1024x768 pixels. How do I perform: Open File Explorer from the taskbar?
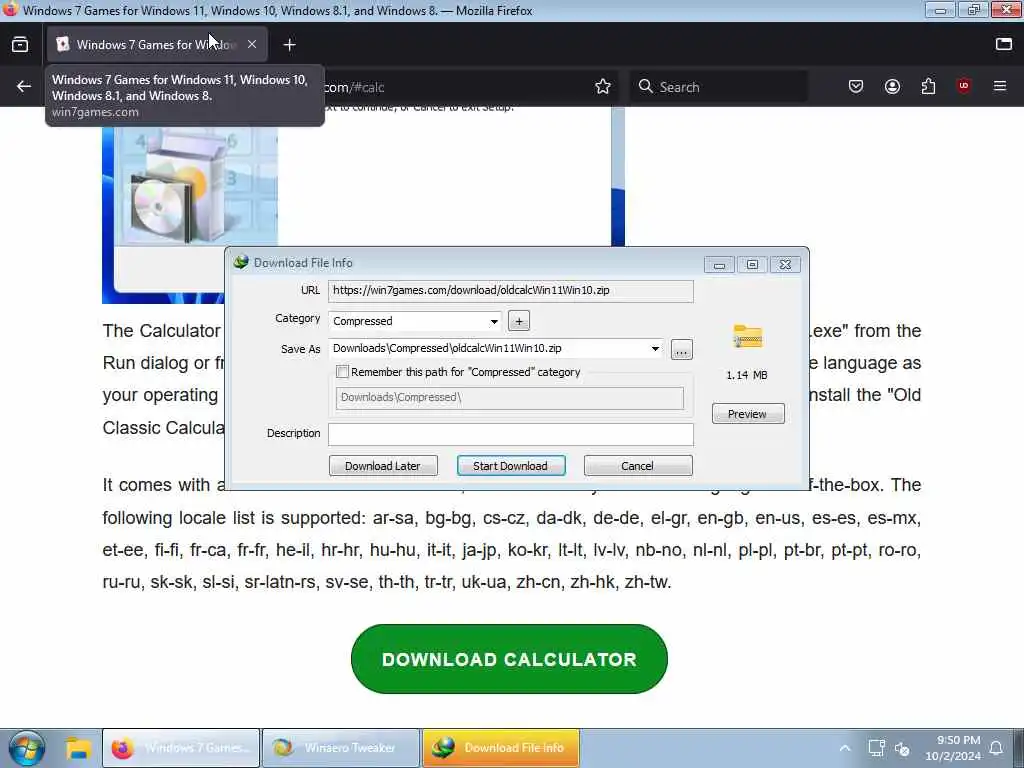(78, 748)
